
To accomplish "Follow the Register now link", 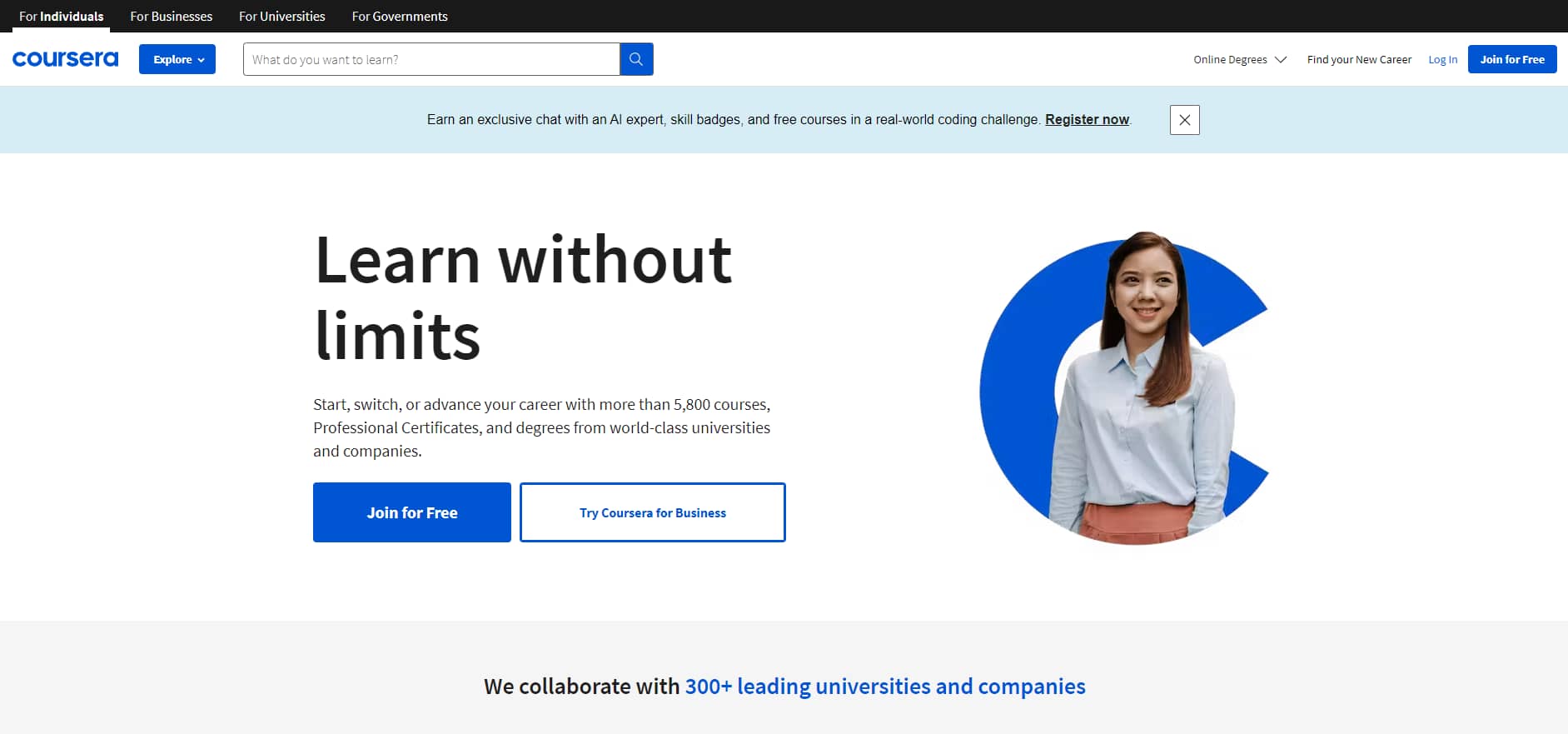I will 1087,119.
